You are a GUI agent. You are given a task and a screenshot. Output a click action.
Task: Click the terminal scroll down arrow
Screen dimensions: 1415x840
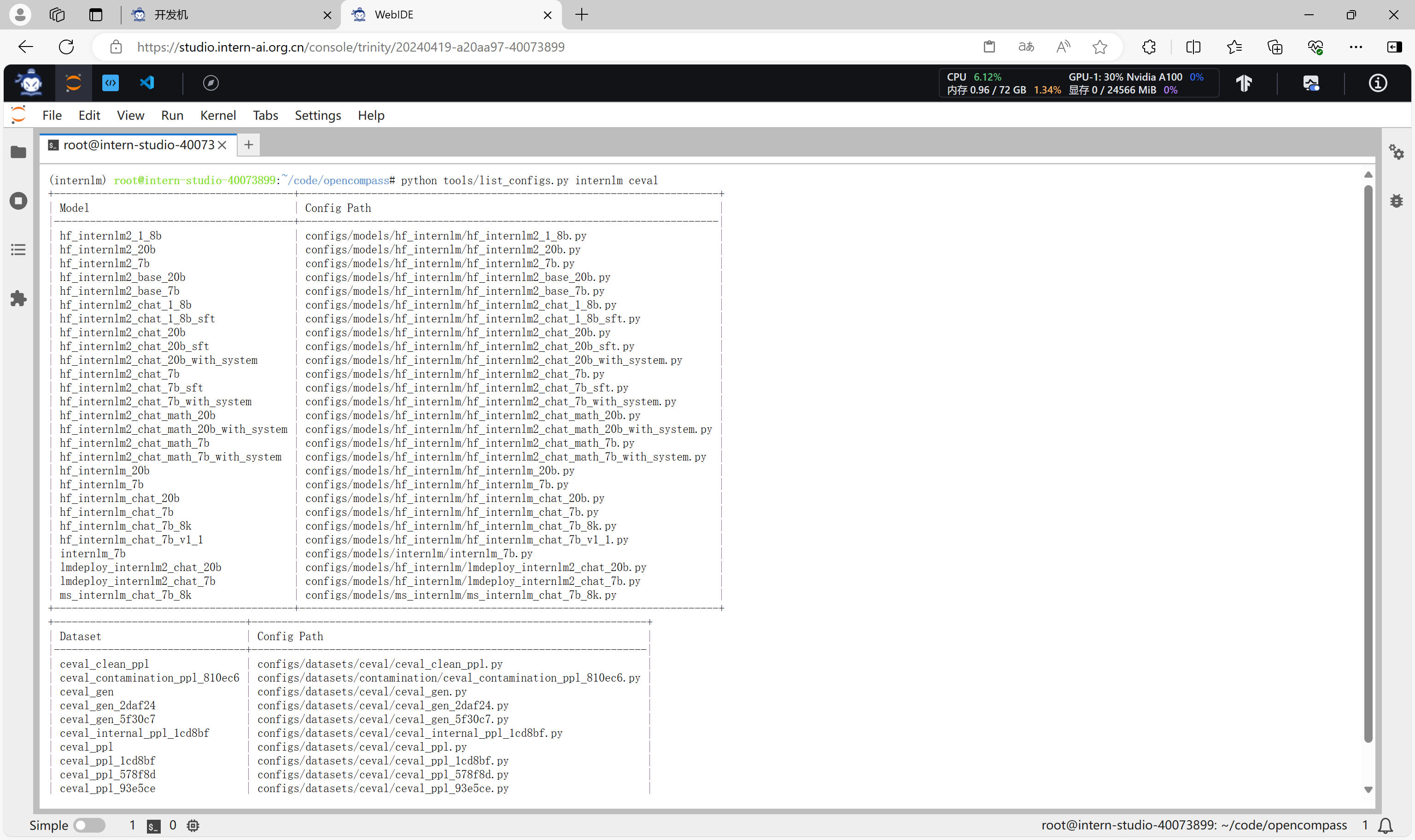(1368, 790)
